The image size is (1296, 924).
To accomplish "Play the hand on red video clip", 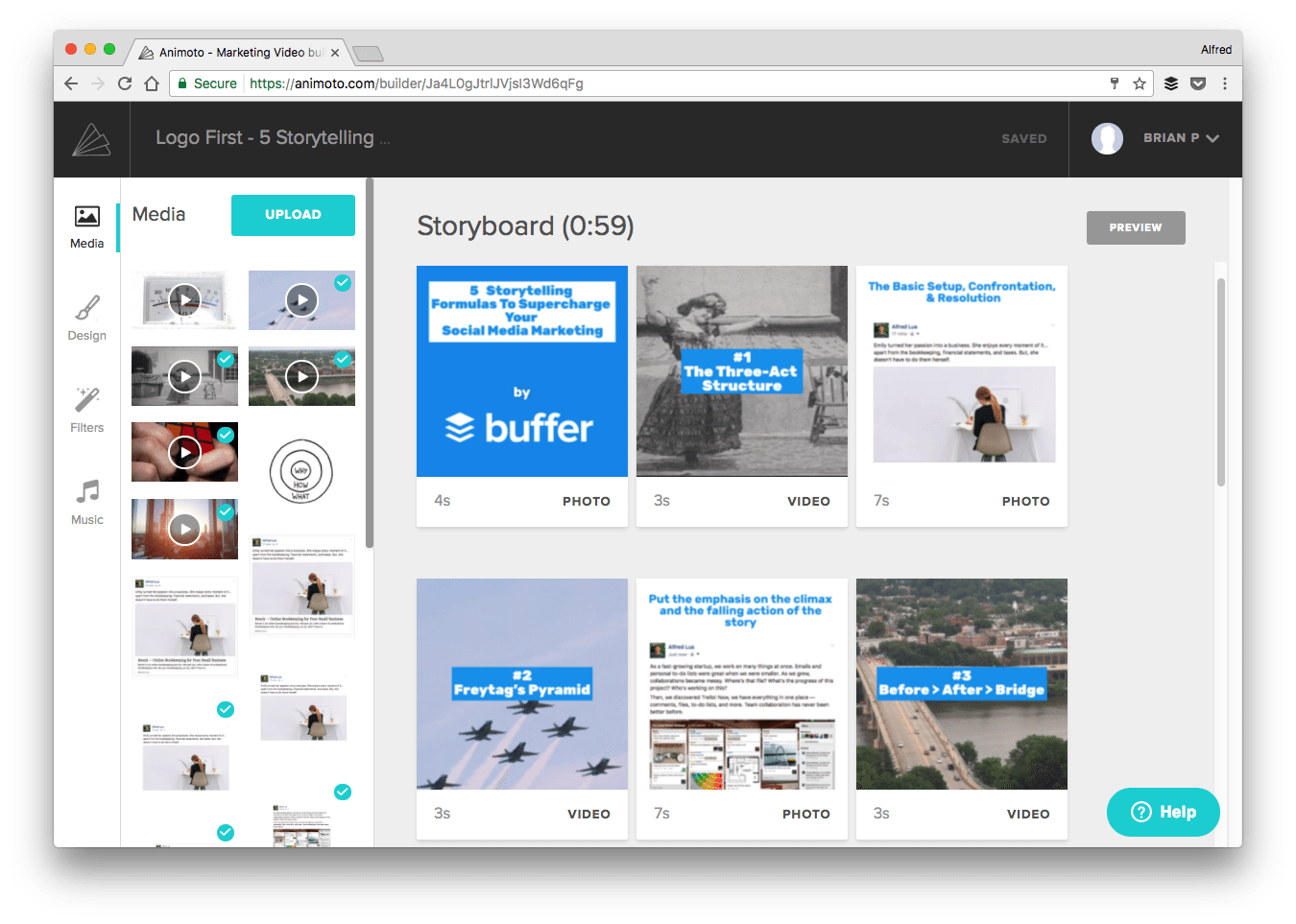I will pyautogui.click(x=184, y=452).
